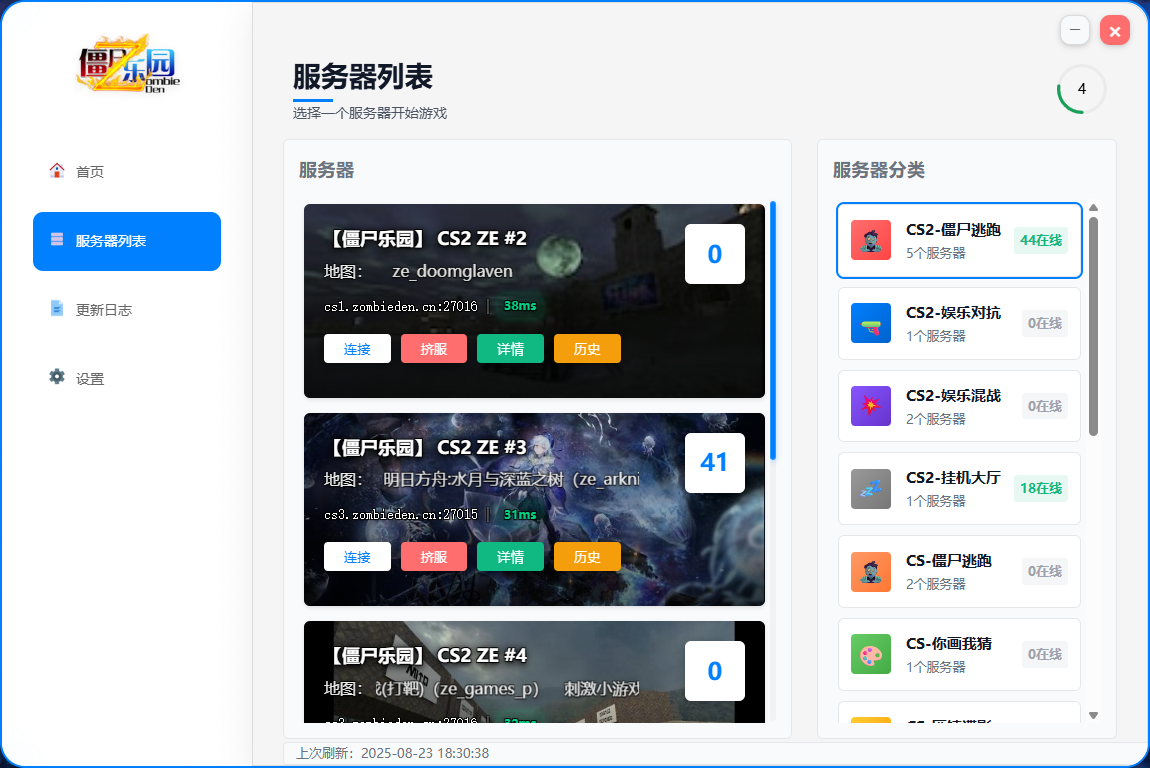Screen dimensions: 1150x768
Task: Click the explosion icon of CS2-娱乐混战
Action: pos(871,406)
